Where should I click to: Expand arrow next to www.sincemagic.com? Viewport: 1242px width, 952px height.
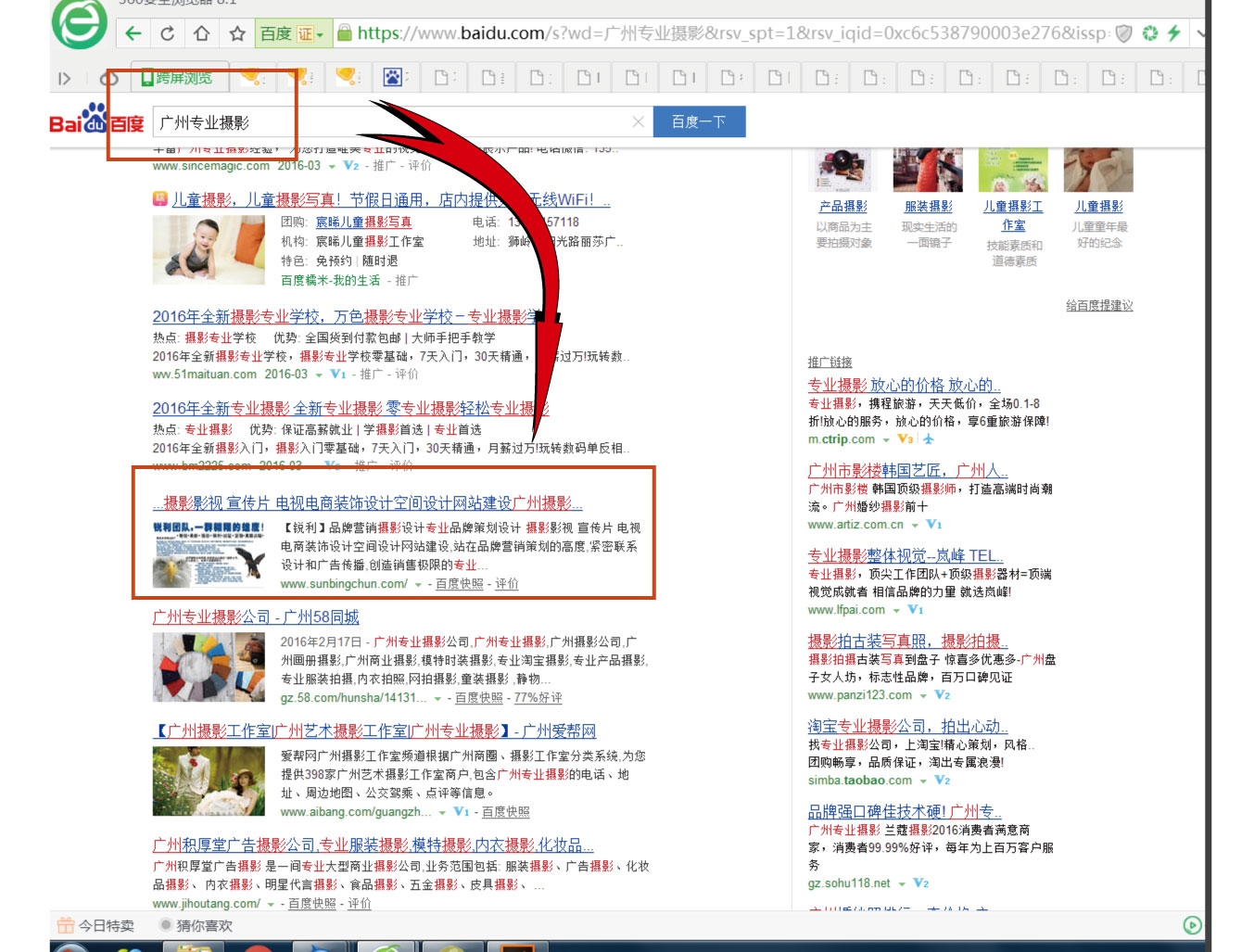332,167
